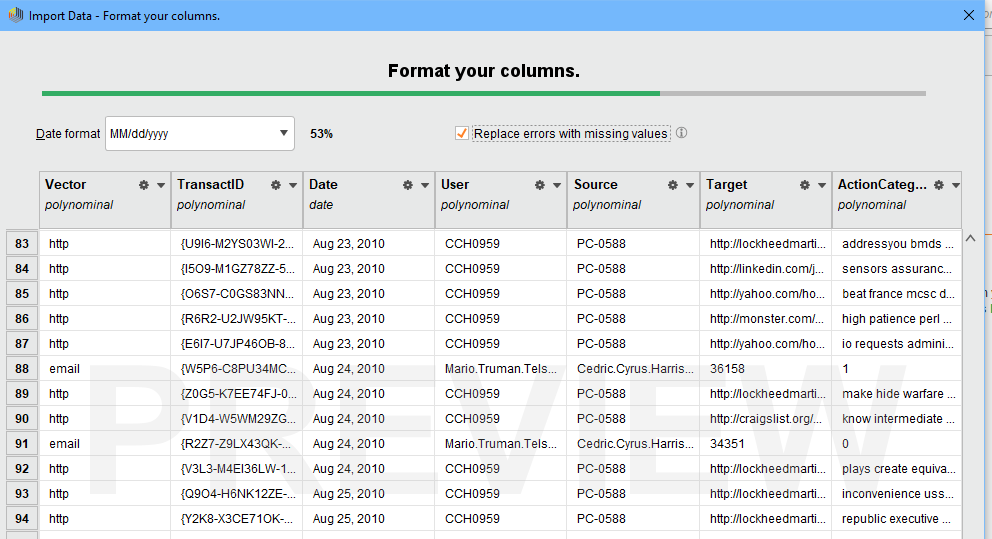Image resolution: width=992 pixels, height=539 pixels.
Task: Open the Date format combo box
Action: point(200,133)
